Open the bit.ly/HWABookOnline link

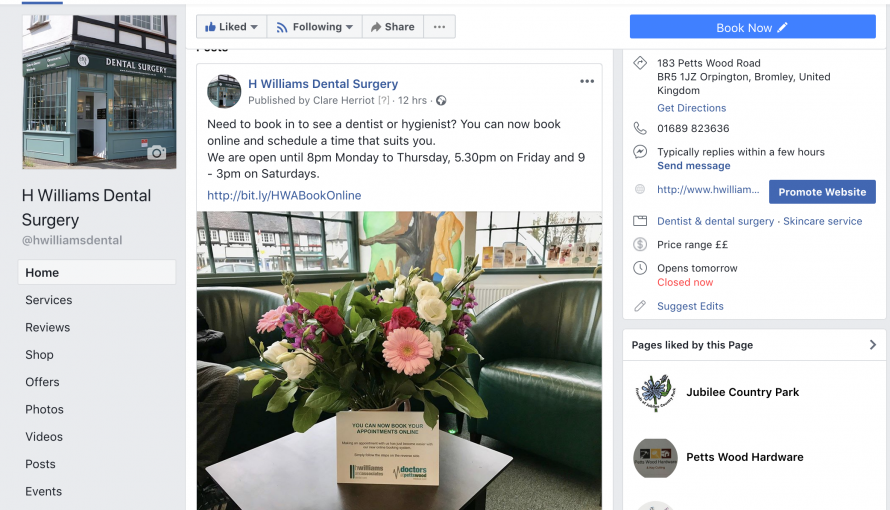[284, 195]
